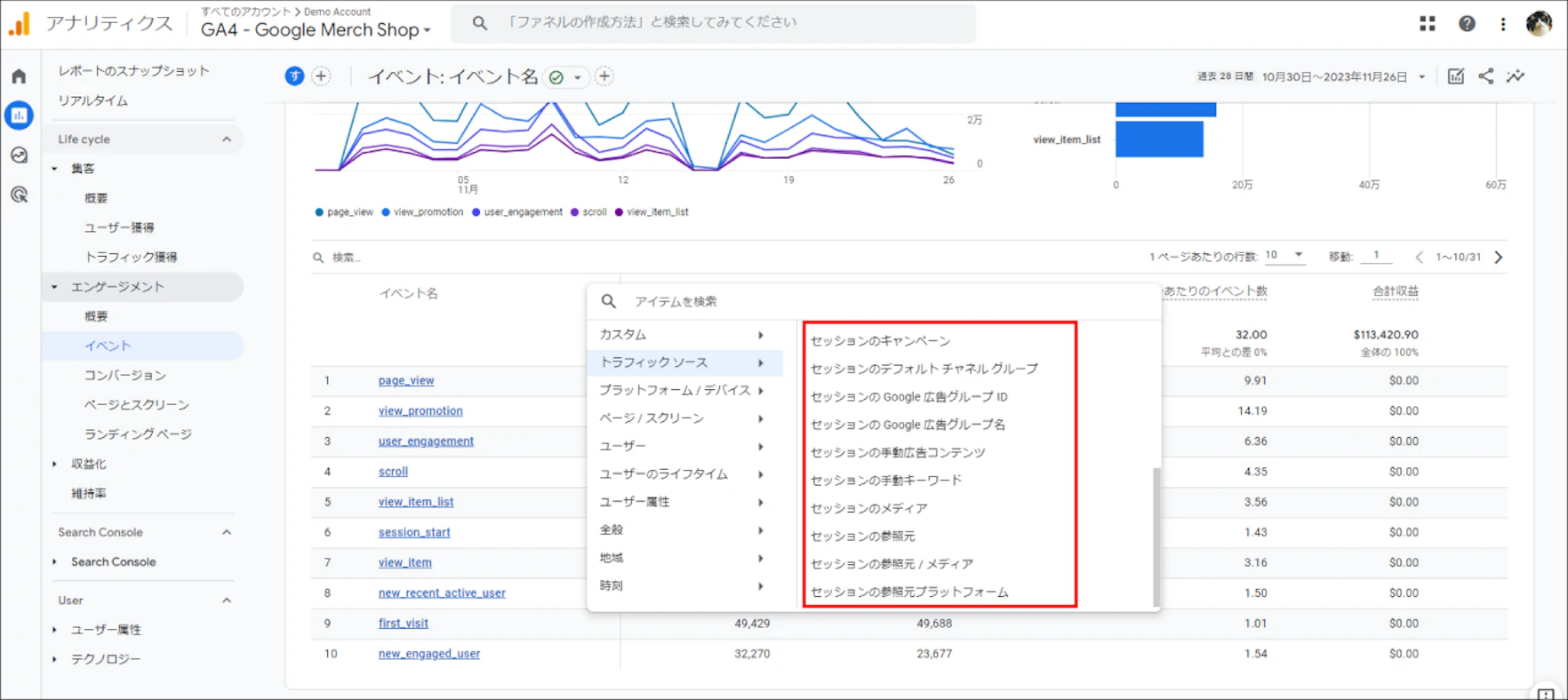
Task: Click the share report icon
Action: point(1486,76)
